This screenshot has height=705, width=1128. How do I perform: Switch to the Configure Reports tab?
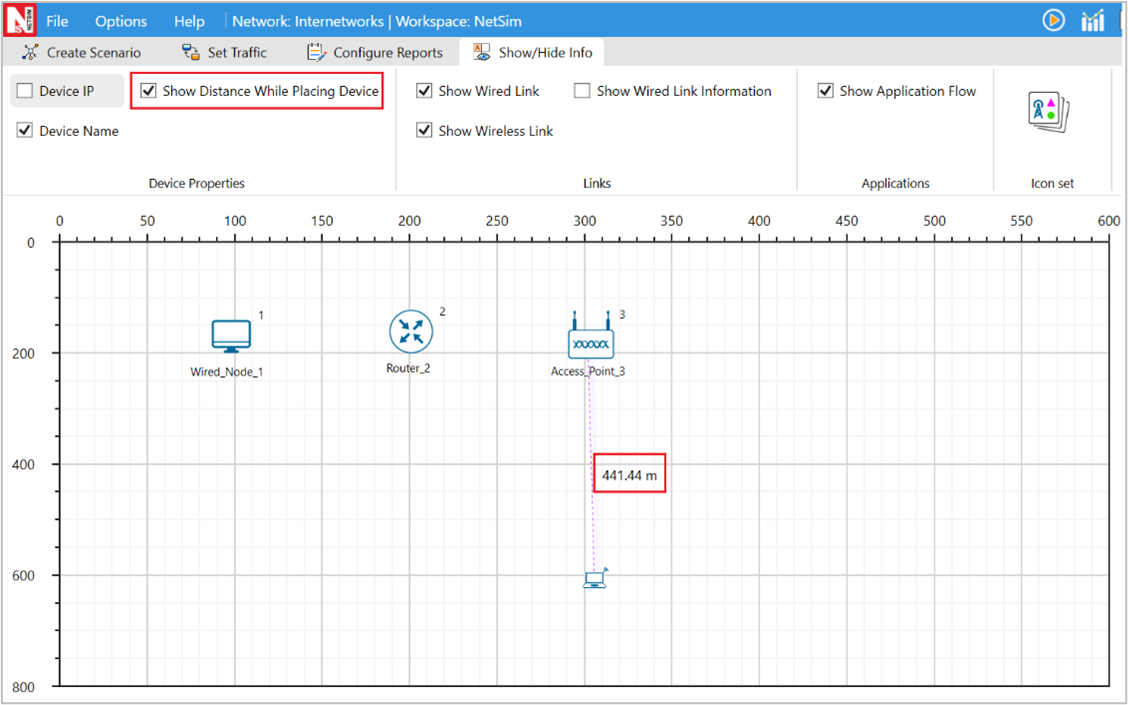375,52
